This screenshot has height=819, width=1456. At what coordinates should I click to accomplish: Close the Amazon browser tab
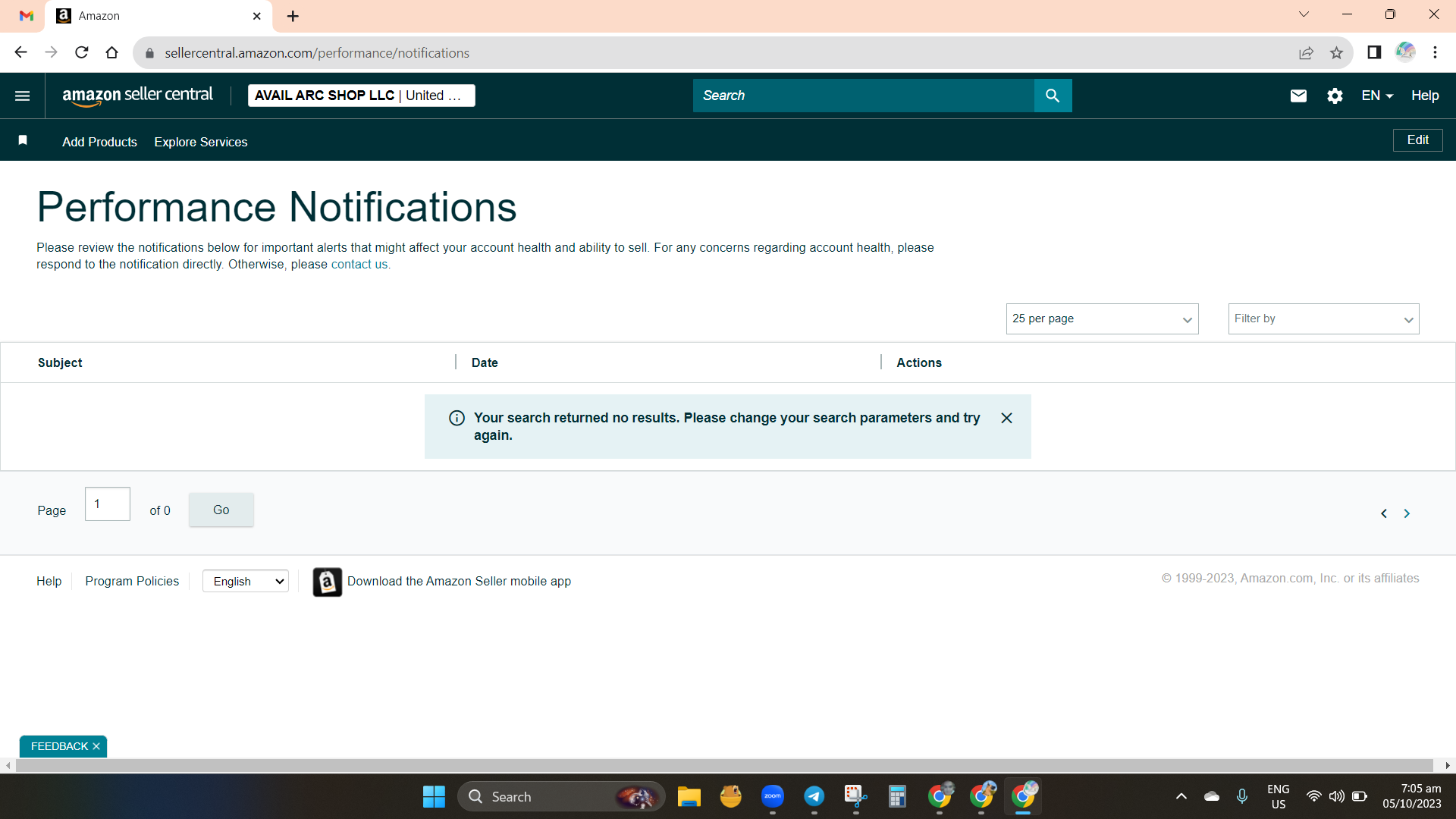(256, 16)
